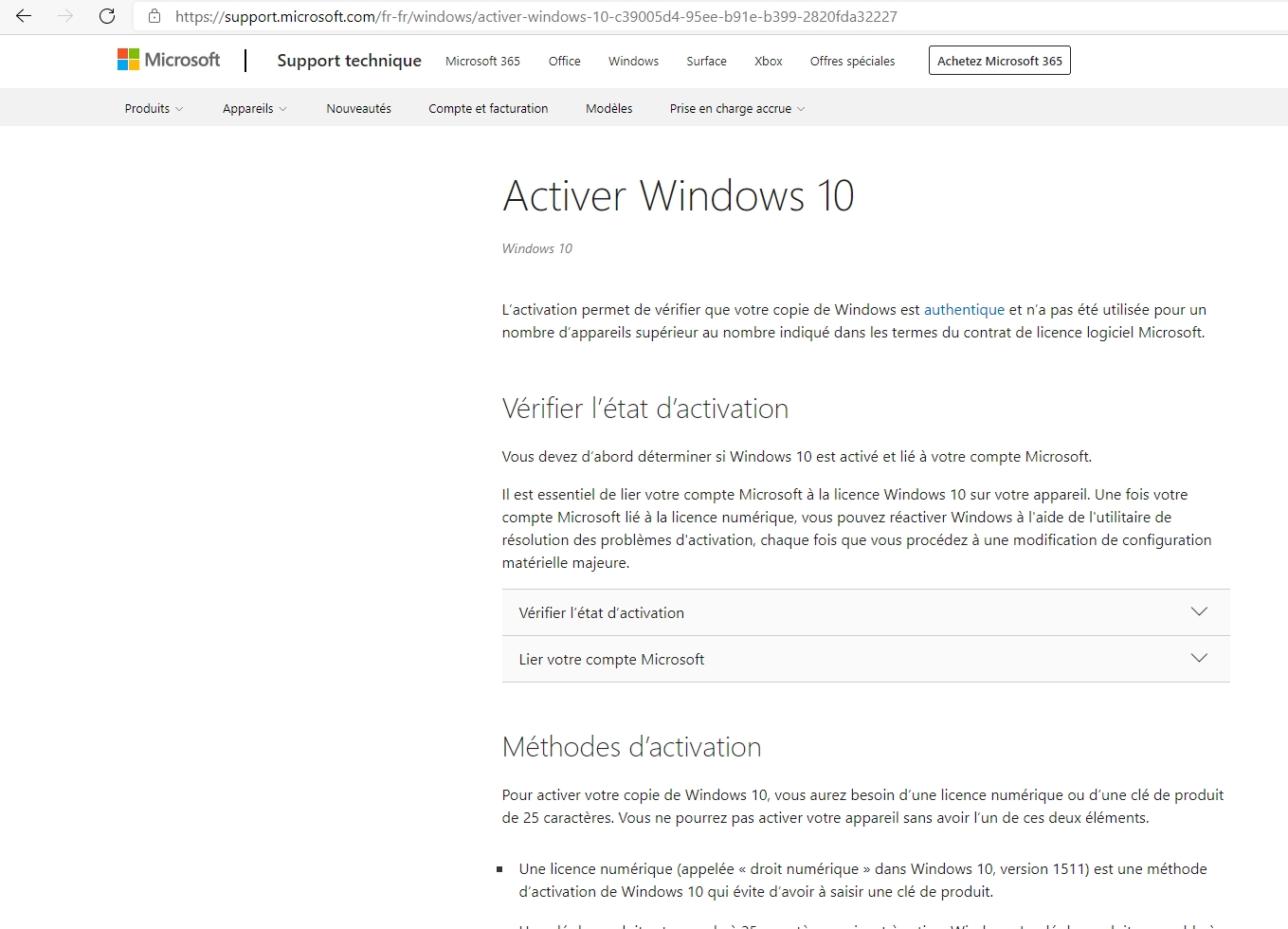Open the Windows menu item
The width and height of the screenshot is (1288, 929).
tap(633, 61)
